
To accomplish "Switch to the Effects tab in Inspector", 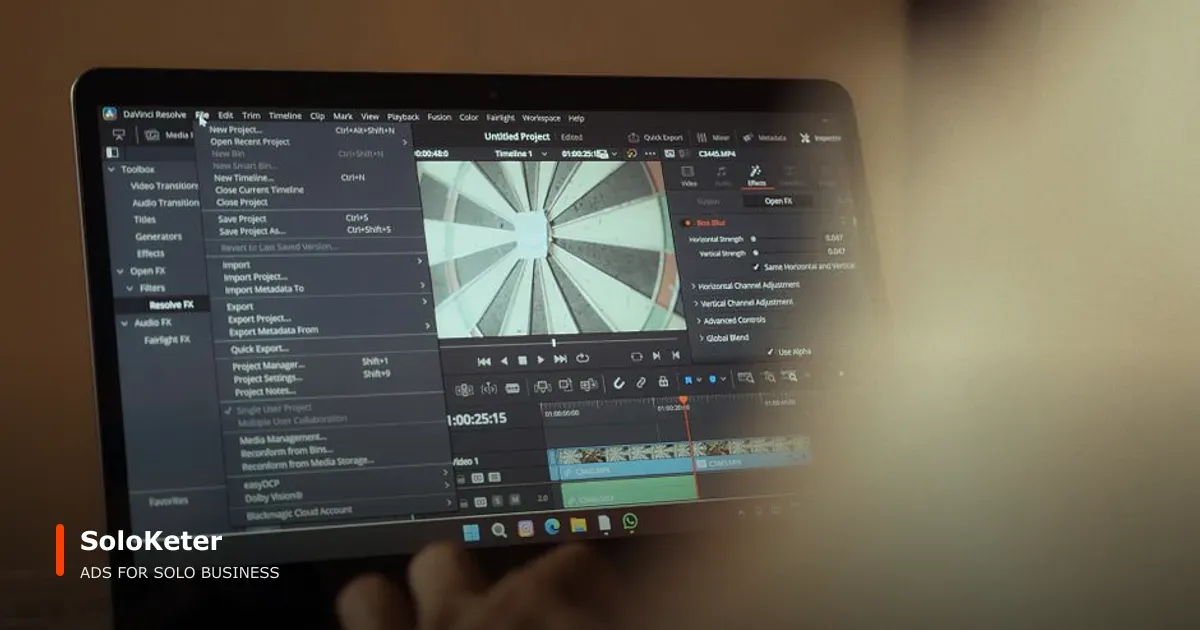I will pos(756,176).
